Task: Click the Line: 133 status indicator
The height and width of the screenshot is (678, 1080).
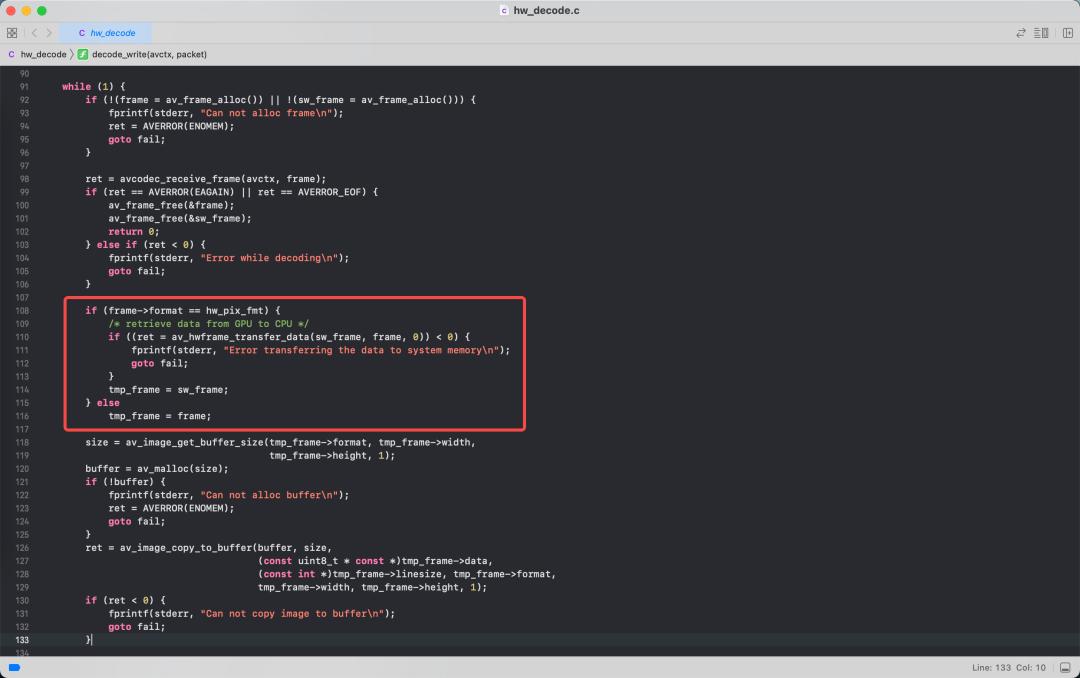Action: (x=992, y=666)
